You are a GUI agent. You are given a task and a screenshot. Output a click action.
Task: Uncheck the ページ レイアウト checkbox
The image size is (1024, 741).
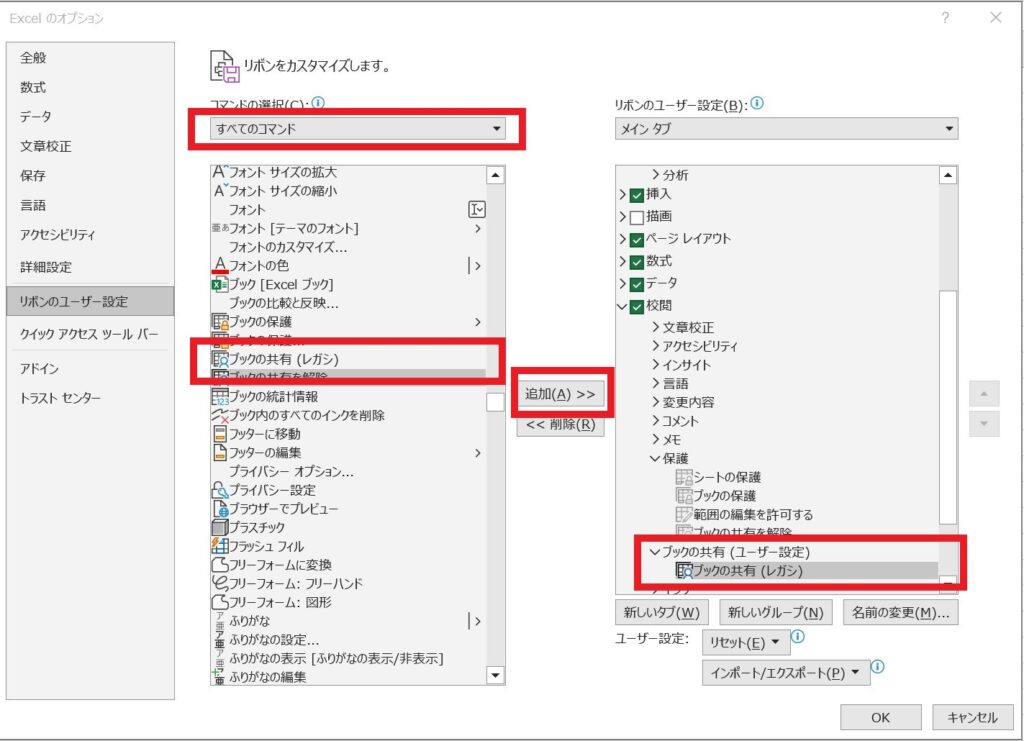(x=637, y=240)
